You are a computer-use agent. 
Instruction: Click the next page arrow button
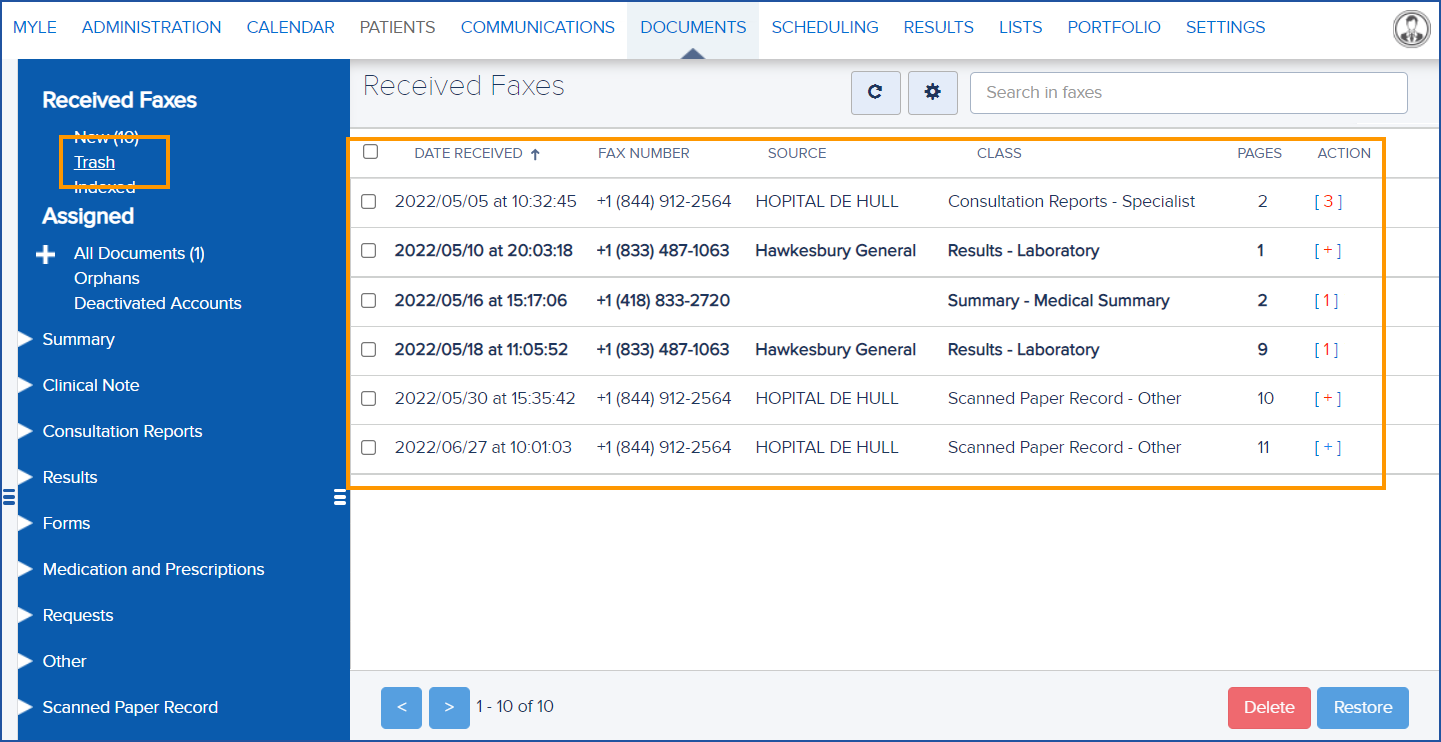click(449, 707)
